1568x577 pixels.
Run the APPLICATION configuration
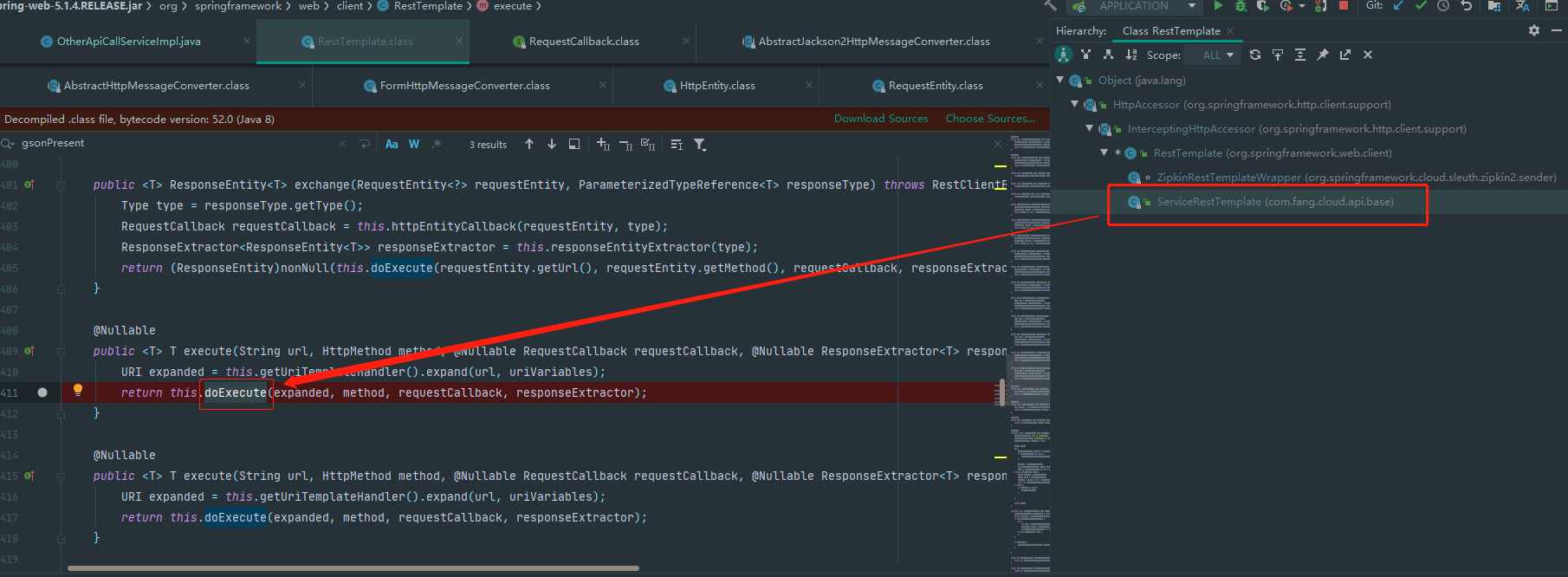[x=1218, y=6]
